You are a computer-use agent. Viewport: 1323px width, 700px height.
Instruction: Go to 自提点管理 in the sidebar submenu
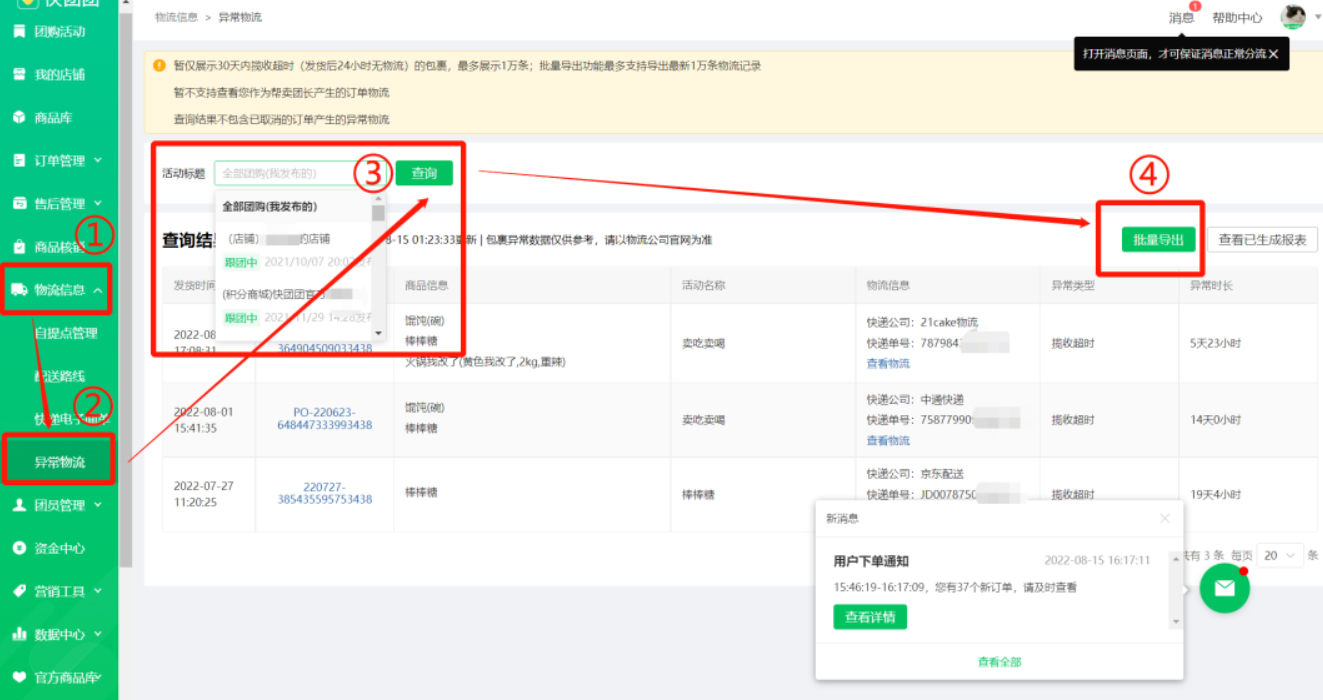tap(67, 333)
